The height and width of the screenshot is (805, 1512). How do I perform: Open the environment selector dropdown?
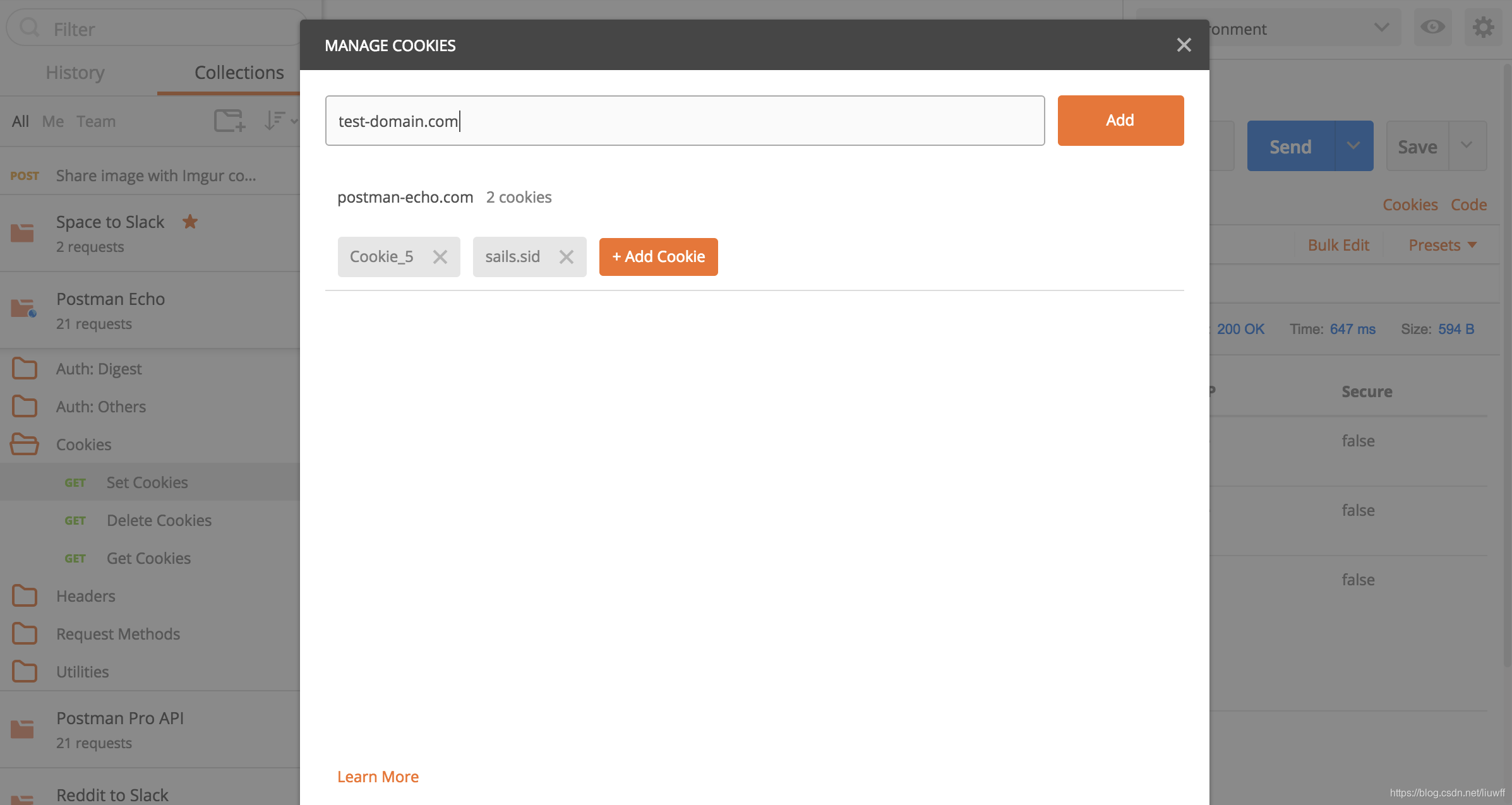[1305, 28]
